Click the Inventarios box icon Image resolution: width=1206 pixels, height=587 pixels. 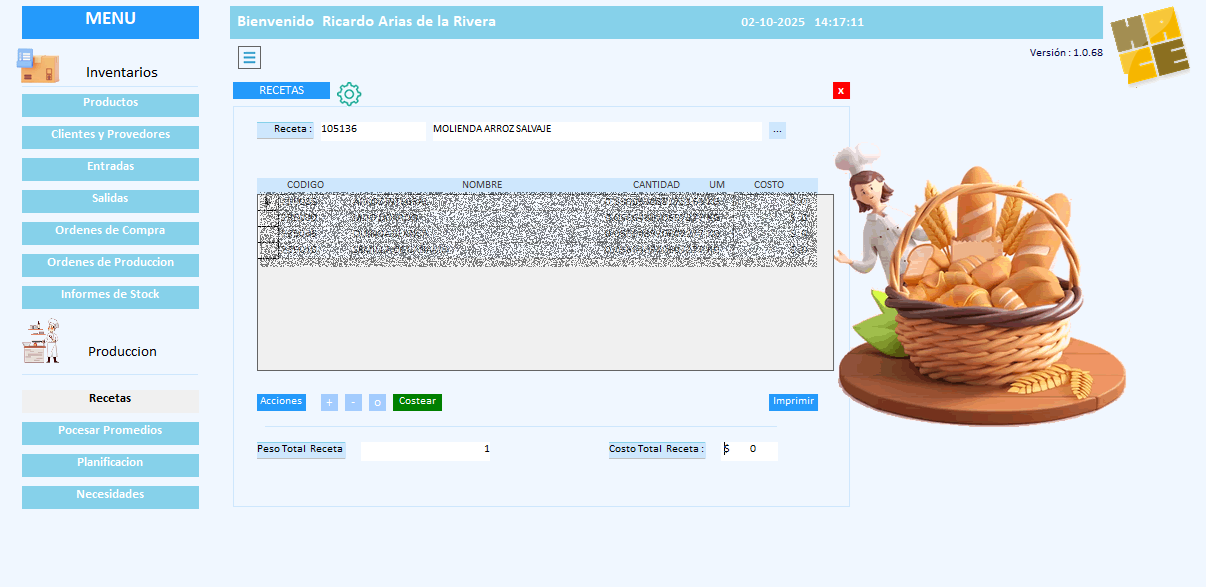click(x=38, y=66)
